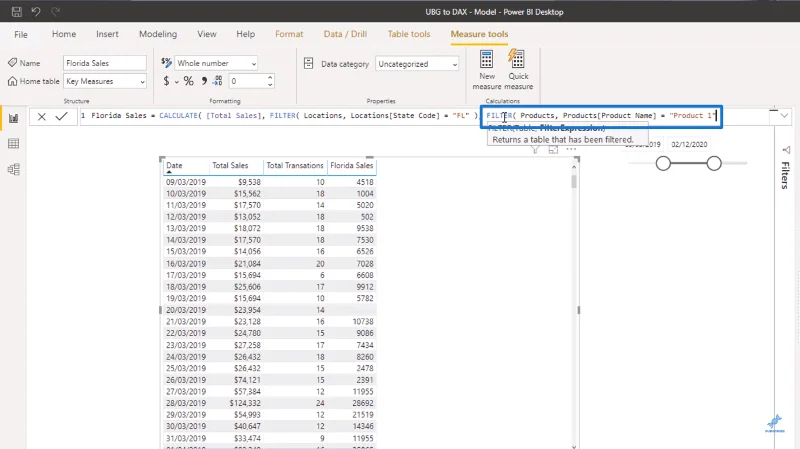Increase decimal places stepper arrow

pos(270,78)
